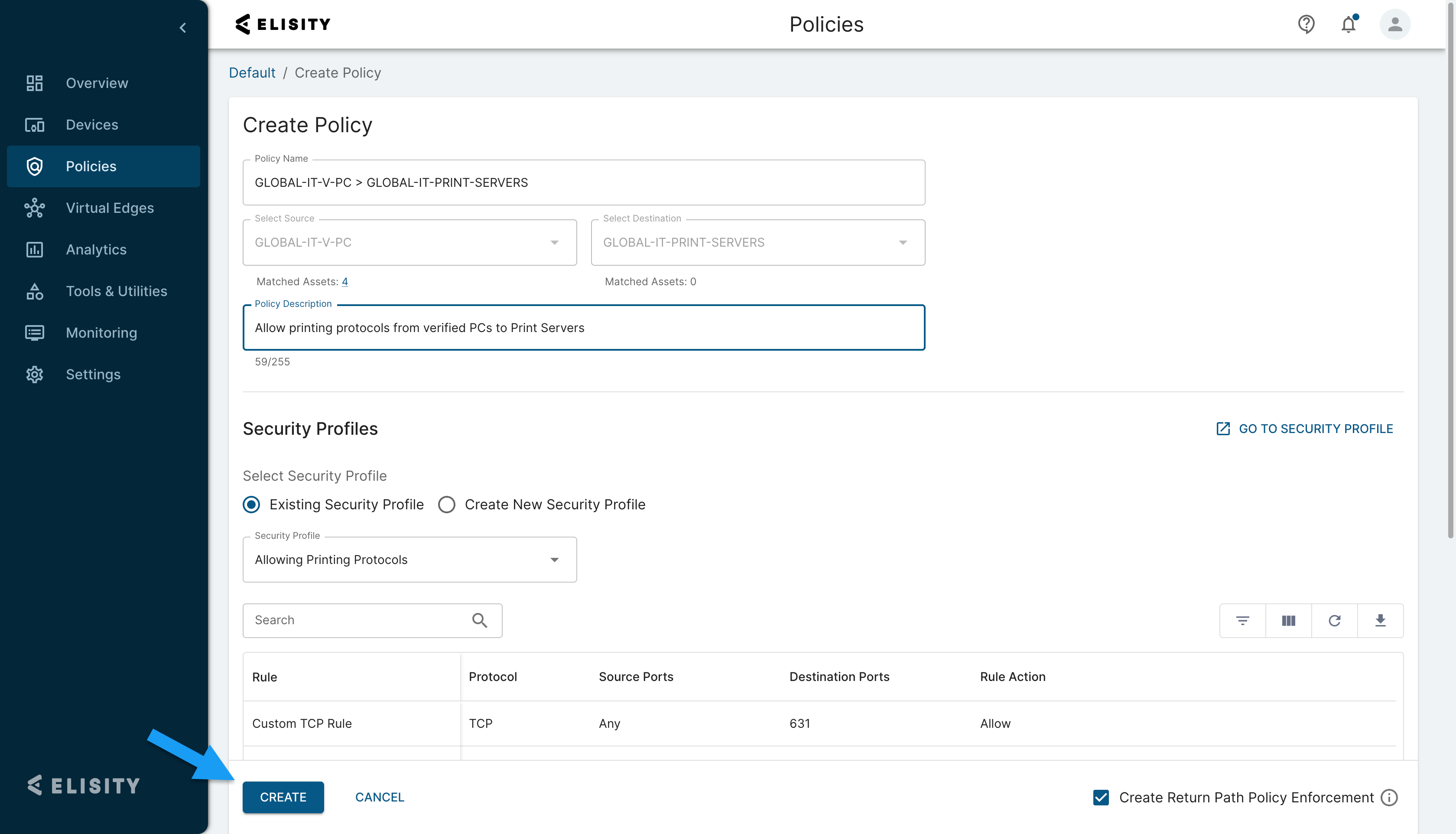This screenshot has width=1456, height=834.
Task: Collapse the sidebar with chevron arrow
Action: click(182, 27)
